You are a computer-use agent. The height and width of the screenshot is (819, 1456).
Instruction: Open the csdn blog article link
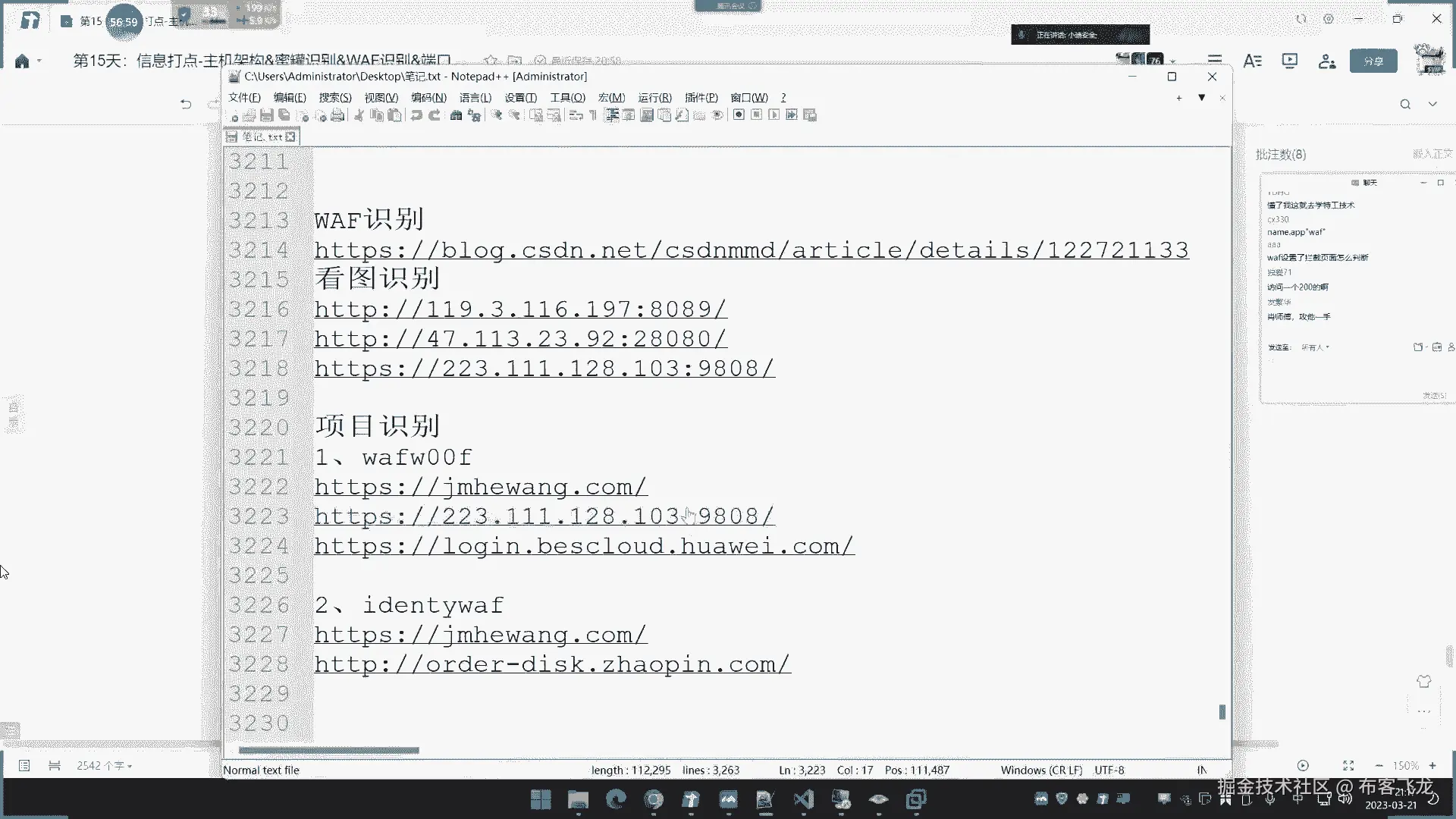751,250
